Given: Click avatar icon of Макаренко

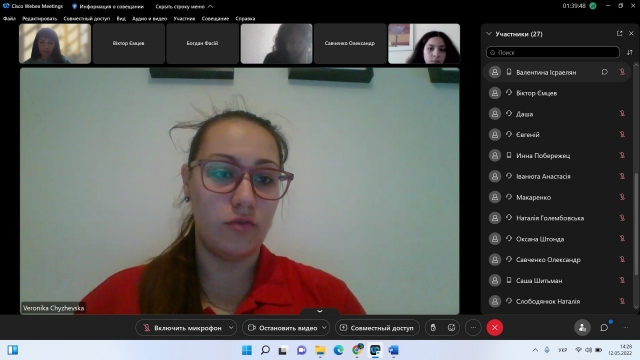Looking at the screenshot, I should 495,197.
